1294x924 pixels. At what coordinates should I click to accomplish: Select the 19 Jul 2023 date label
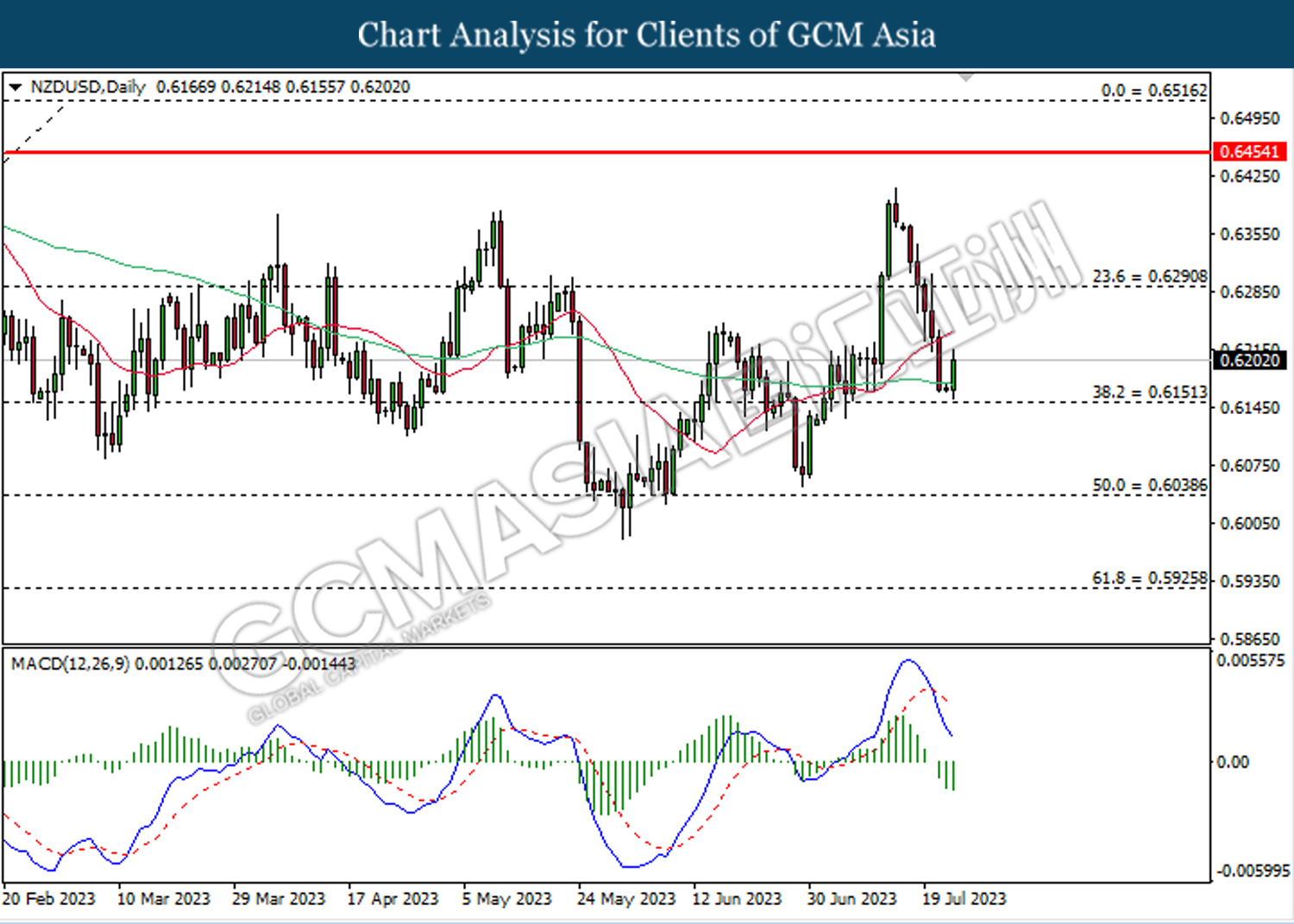[964, 899]
